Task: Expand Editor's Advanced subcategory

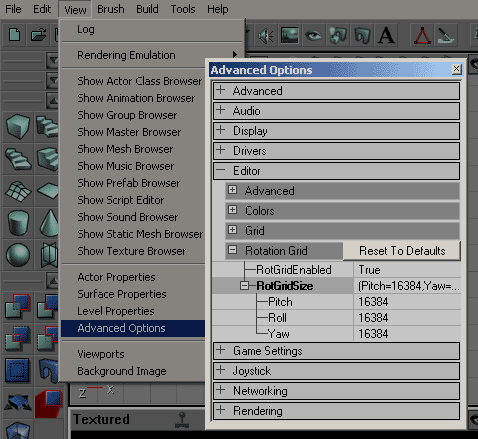Action: tap(232, 190)
